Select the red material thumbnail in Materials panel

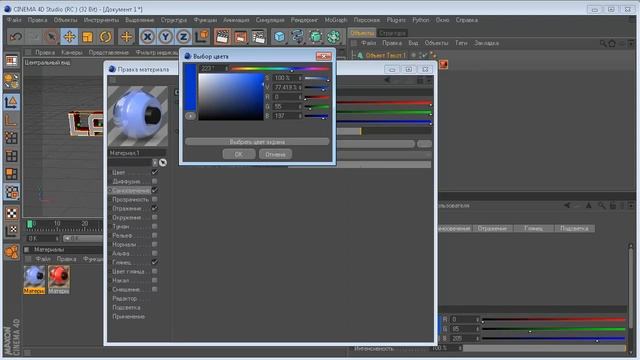click(x=59, y=277)
